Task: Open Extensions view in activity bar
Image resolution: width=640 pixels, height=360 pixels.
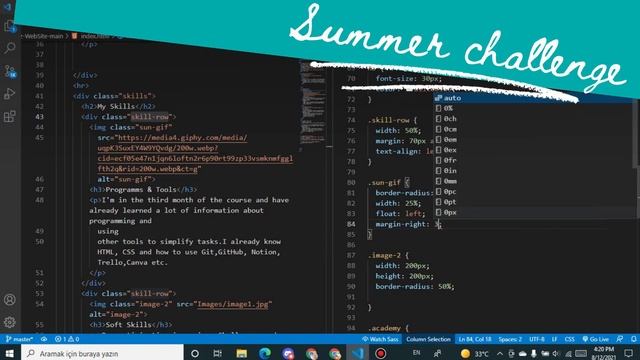Action: pos(10,116)
